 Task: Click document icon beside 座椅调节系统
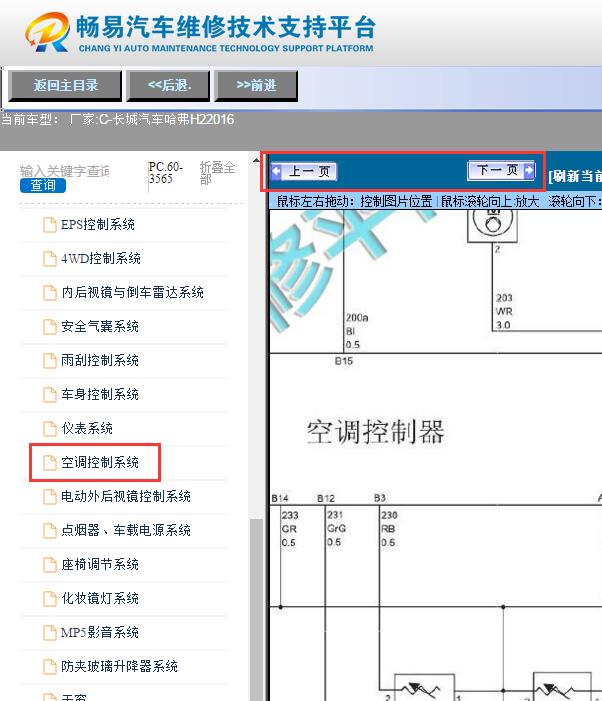point(50,565)
